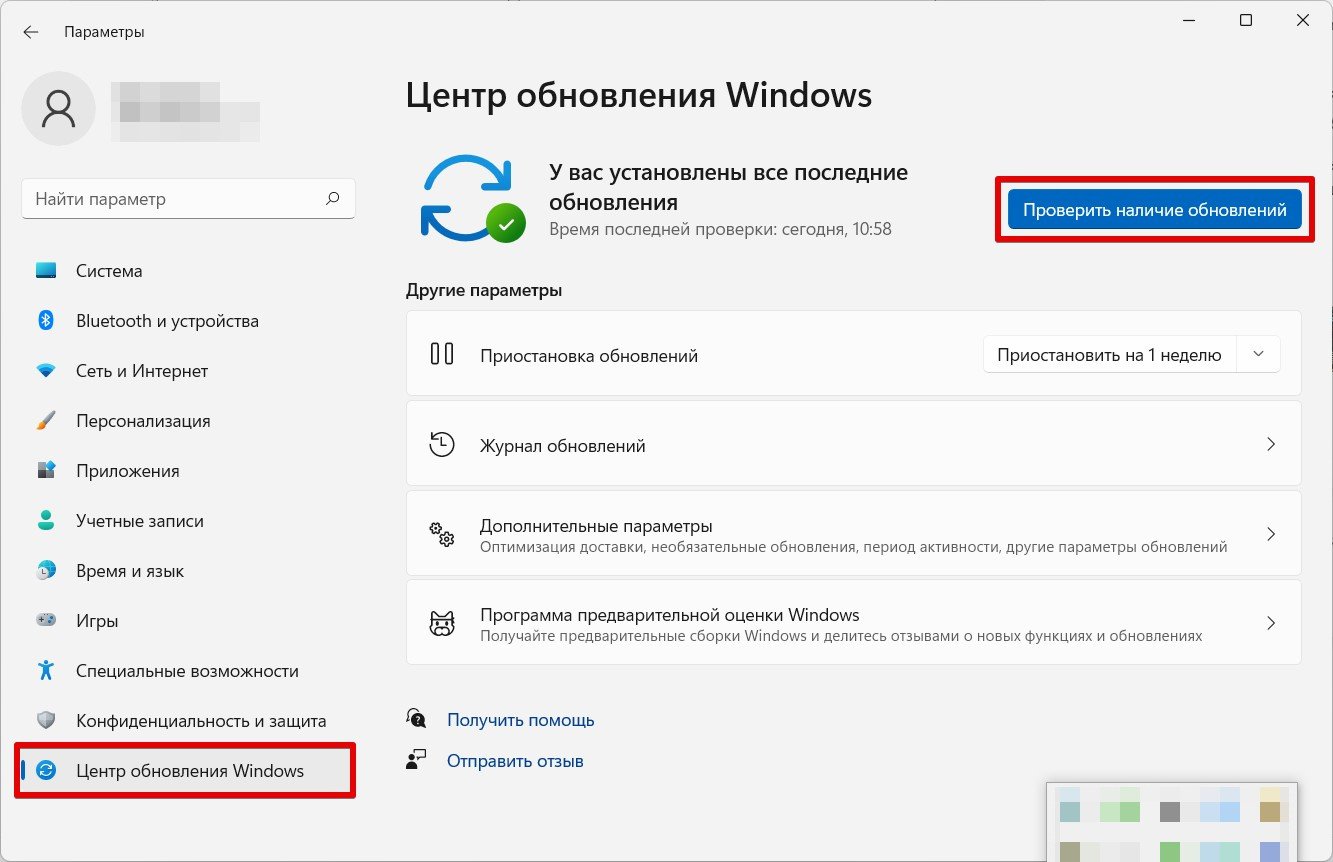Click the Insider Program cat icon
This screenshot has width=1333, height=862.
tap(442, 624)
